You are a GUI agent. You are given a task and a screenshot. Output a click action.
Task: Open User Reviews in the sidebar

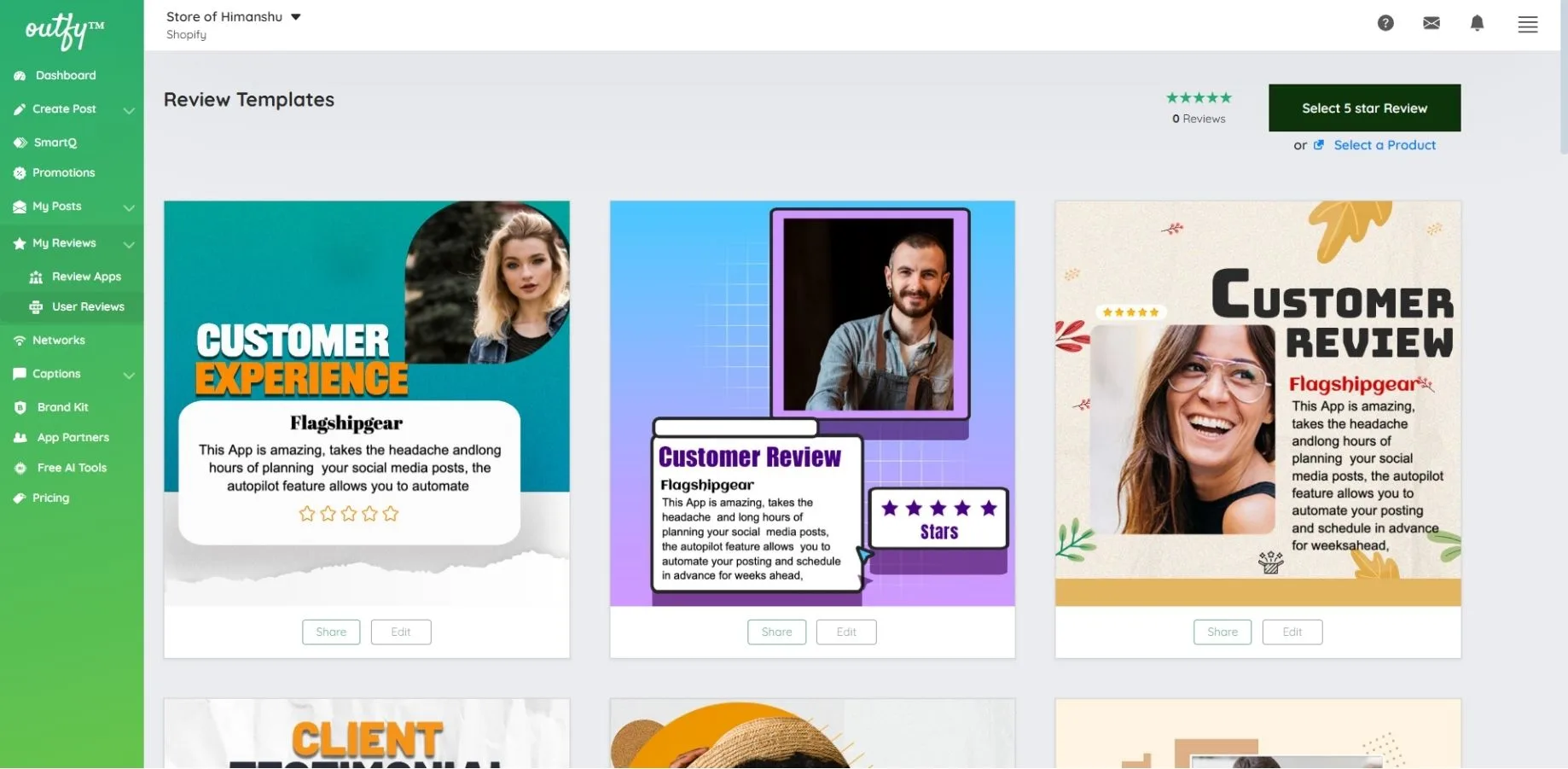pyautogui.click(x=87, y=307)
